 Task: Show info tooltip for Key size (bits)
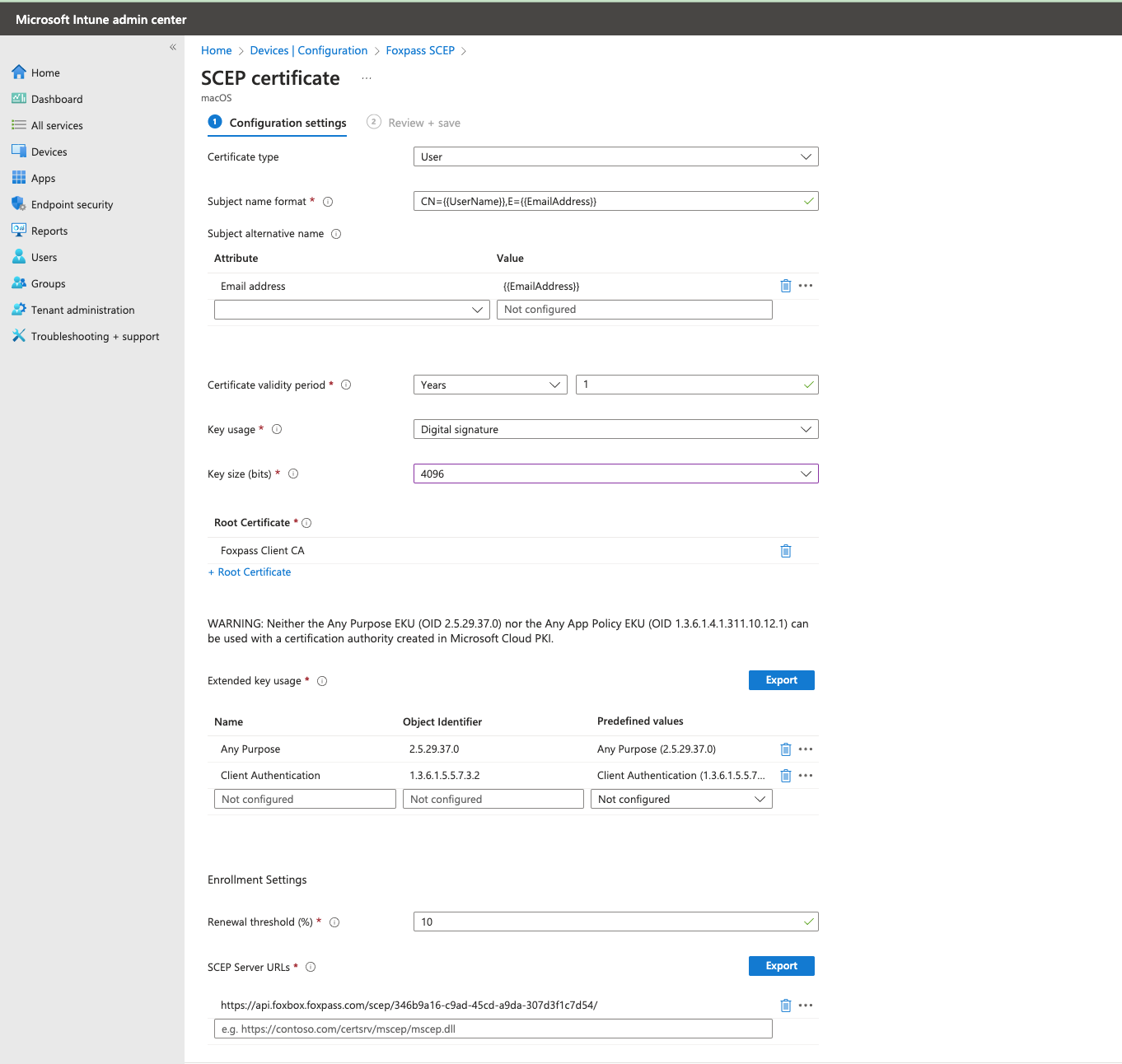(x=293, y=474)
